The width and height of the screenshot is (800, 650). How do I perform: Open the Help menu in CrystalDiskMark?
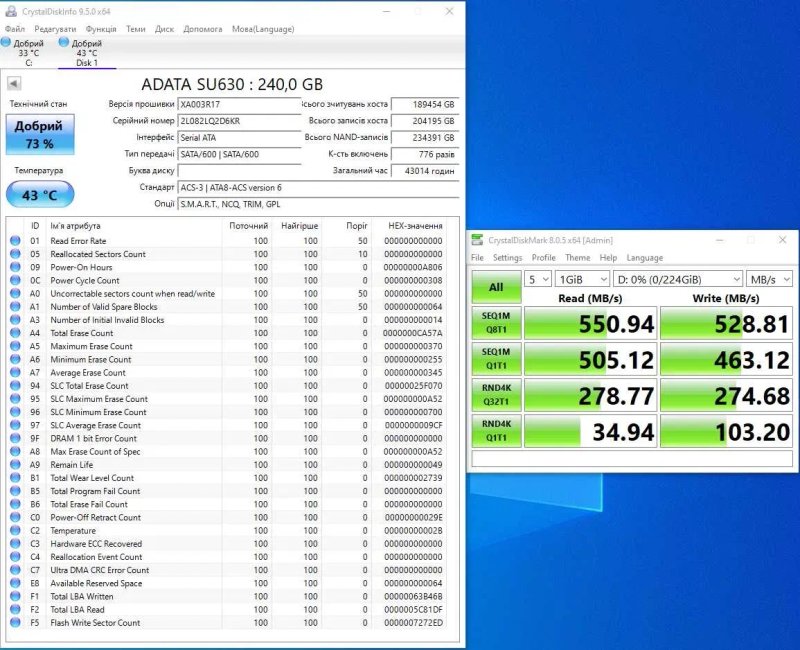click(x=608, y=258)
